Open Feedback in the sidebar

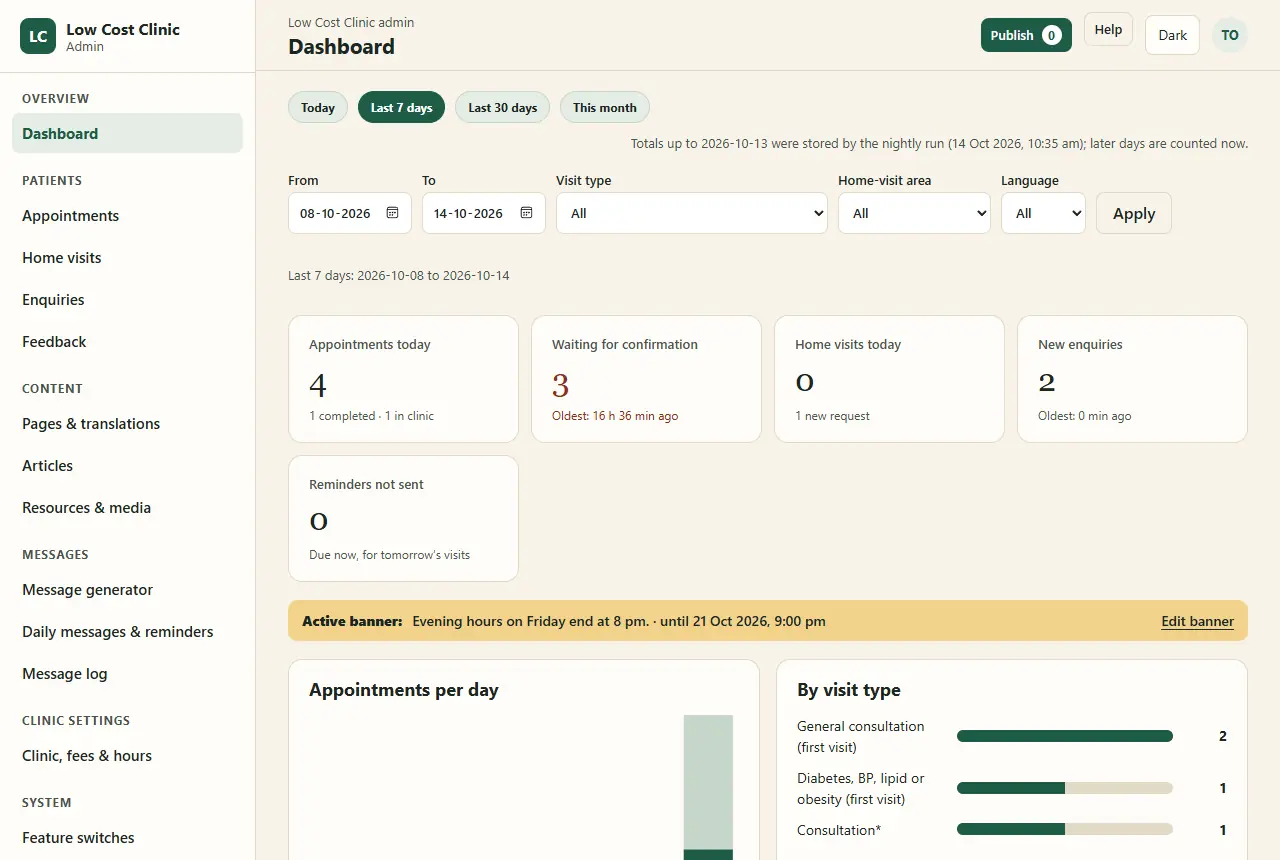tap(127, 341)
